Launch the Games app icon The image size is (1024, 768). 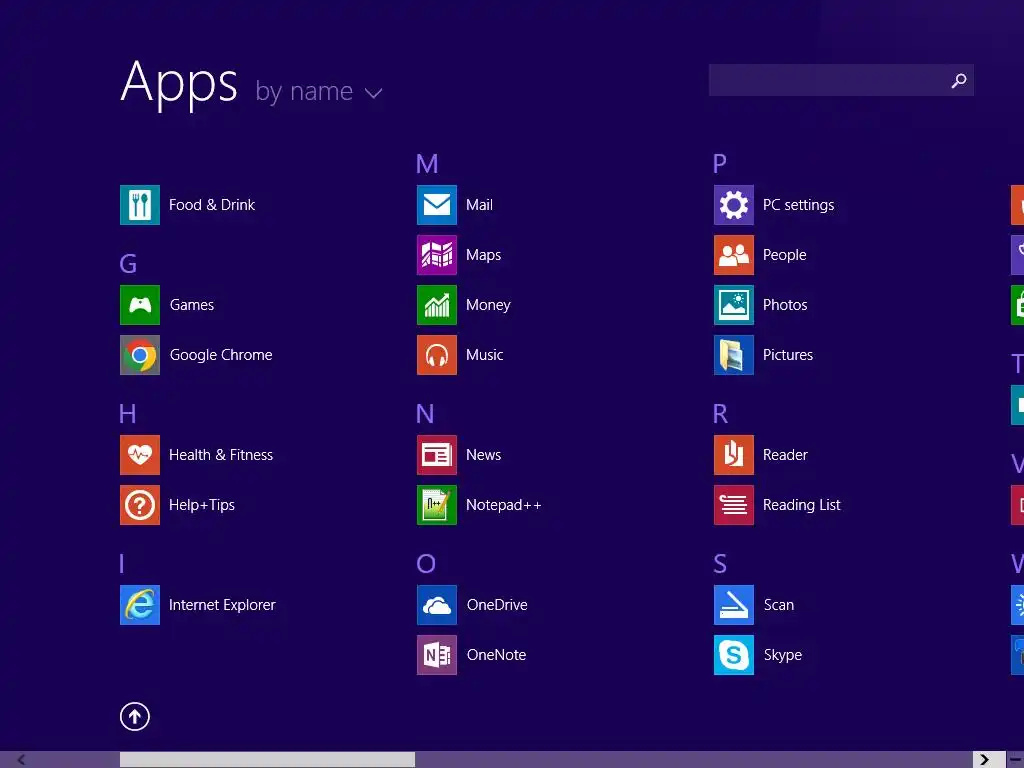click(x=140, y=305)
